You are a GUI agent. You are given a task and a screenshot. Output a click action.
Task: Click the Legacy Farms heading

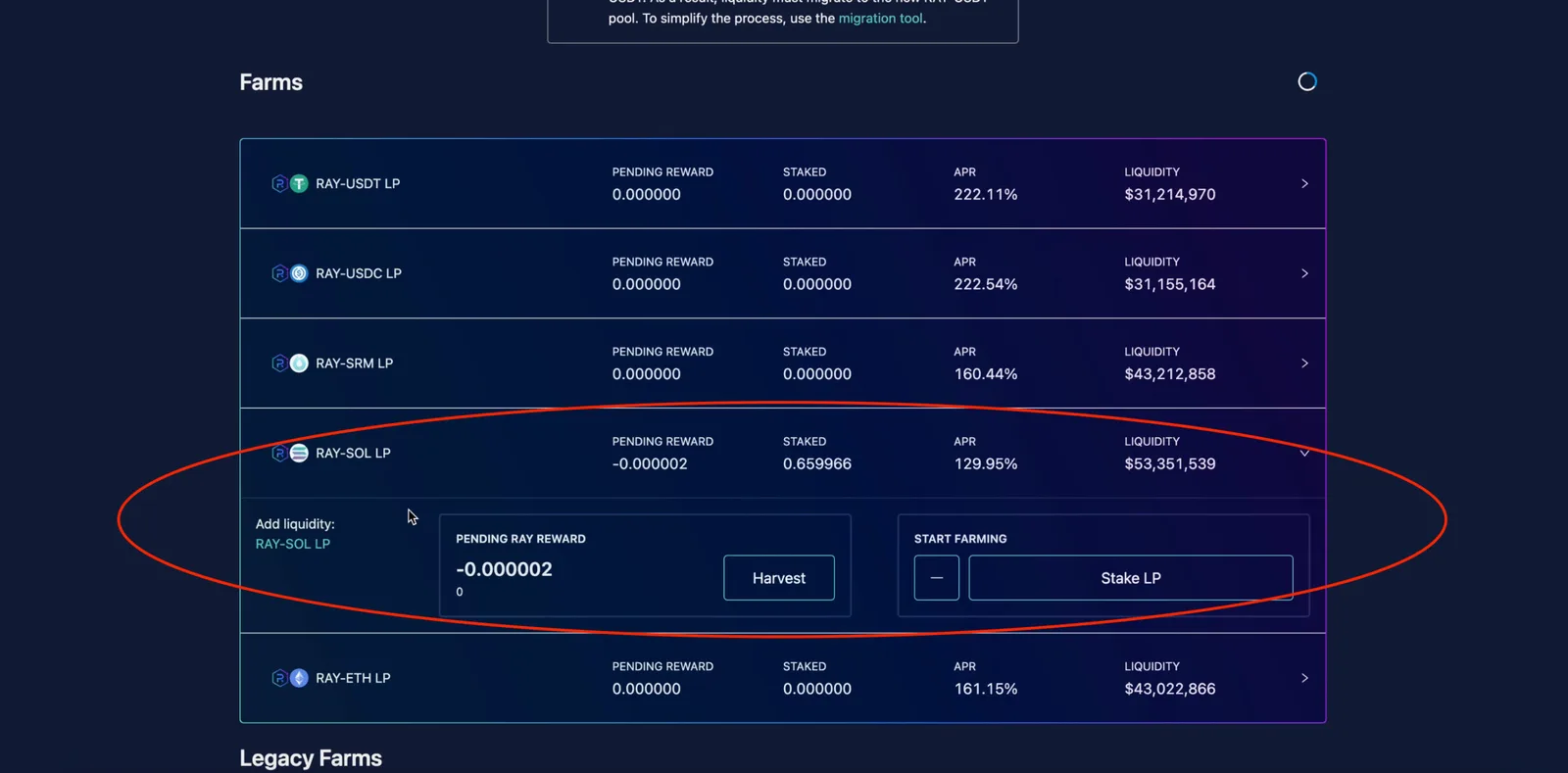click(311, 758)
